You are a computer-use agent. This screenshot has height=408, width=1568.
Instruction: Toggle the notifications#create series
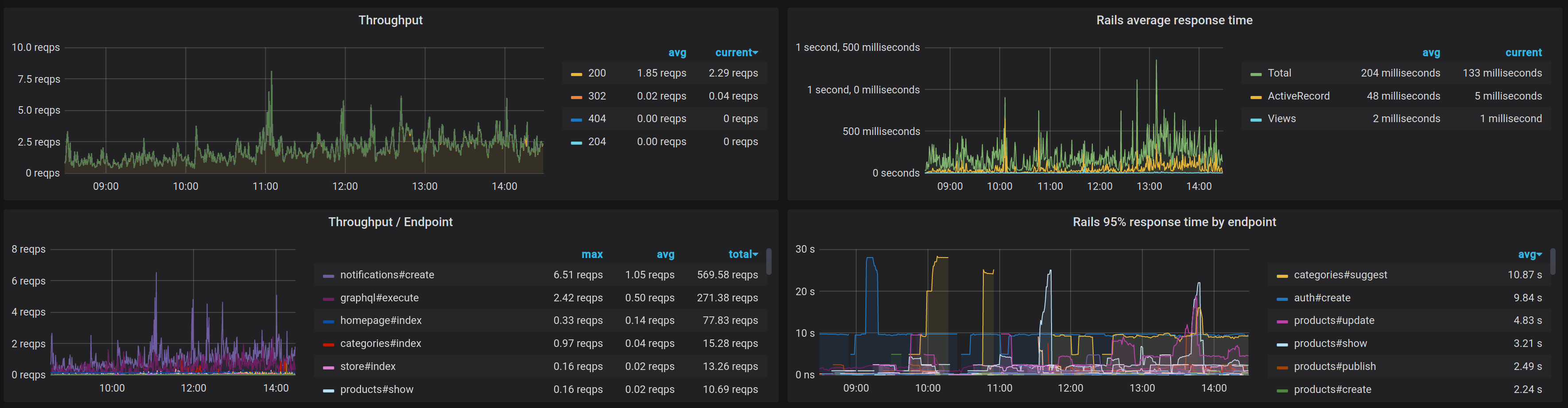[x=387, y=275]
